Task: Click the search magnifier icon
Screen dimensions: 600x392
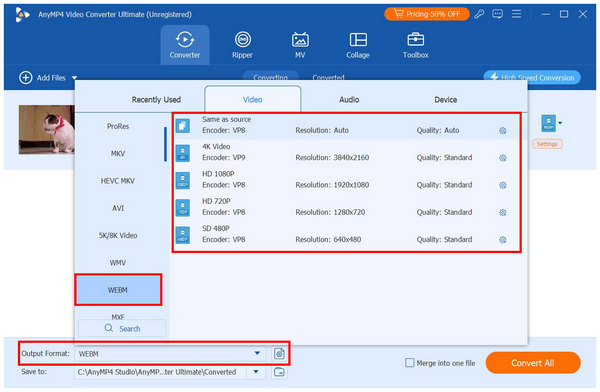Action: (x=109, y=328)
